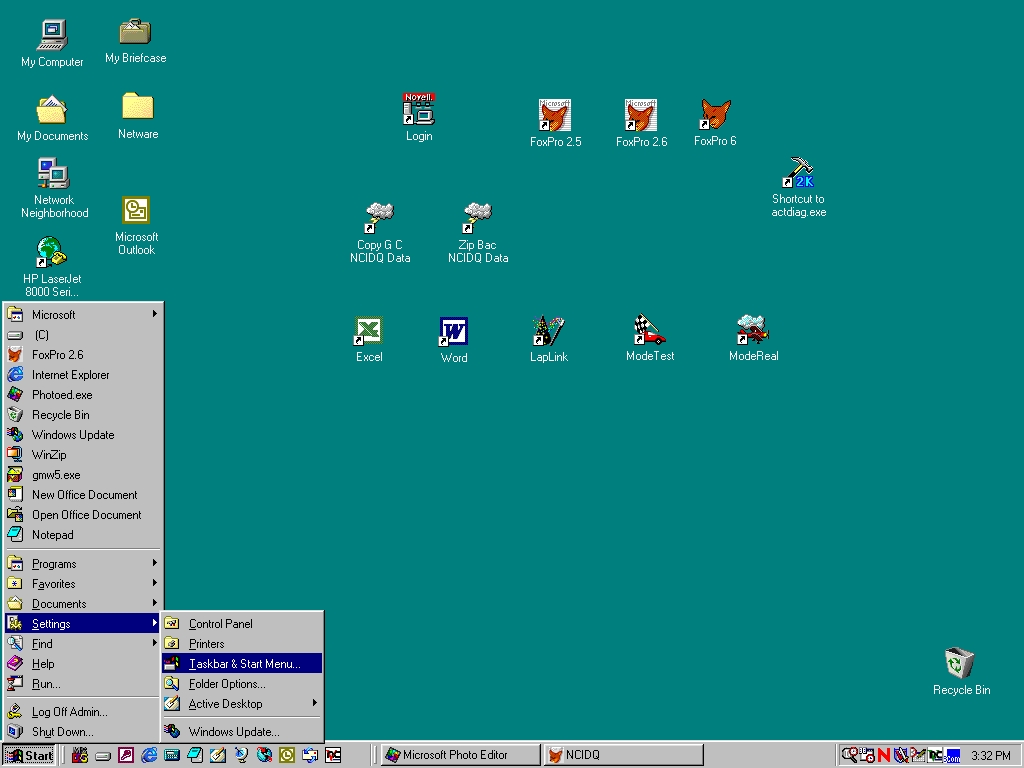Click the antivirus shield tray icon

901,755
